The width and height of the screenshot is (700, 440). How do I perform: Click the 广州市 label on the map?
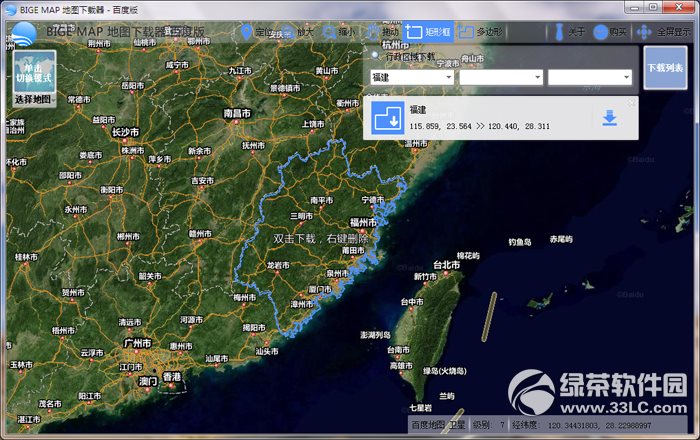click(138, 343)
